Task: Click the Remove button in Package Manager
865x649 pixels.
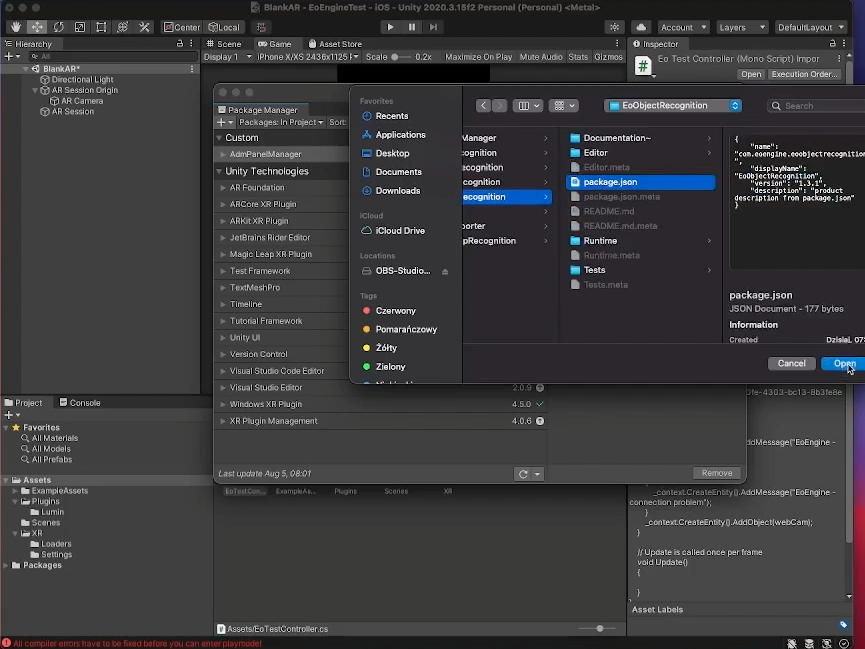Action: (716, 472)
